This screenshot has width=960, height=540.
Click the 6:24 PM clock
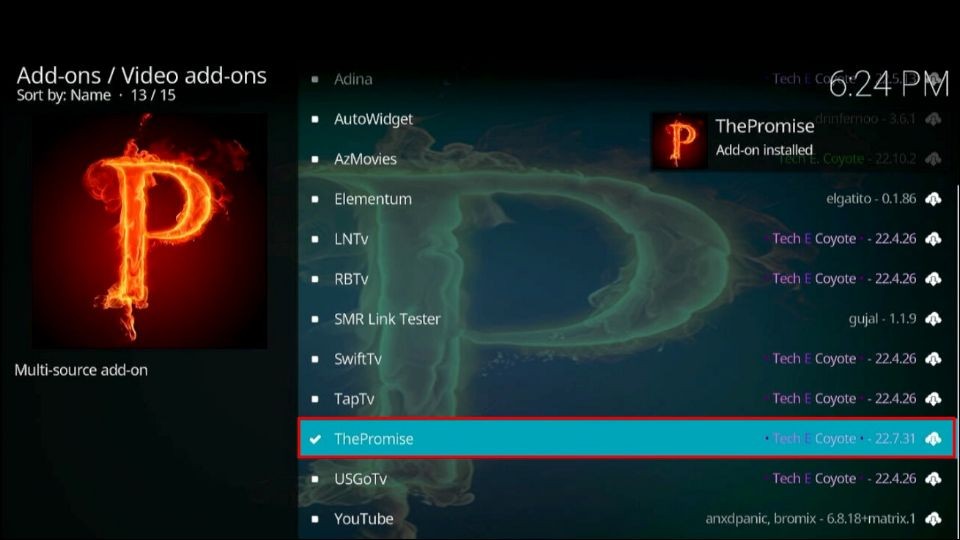(x=889, y=84)
